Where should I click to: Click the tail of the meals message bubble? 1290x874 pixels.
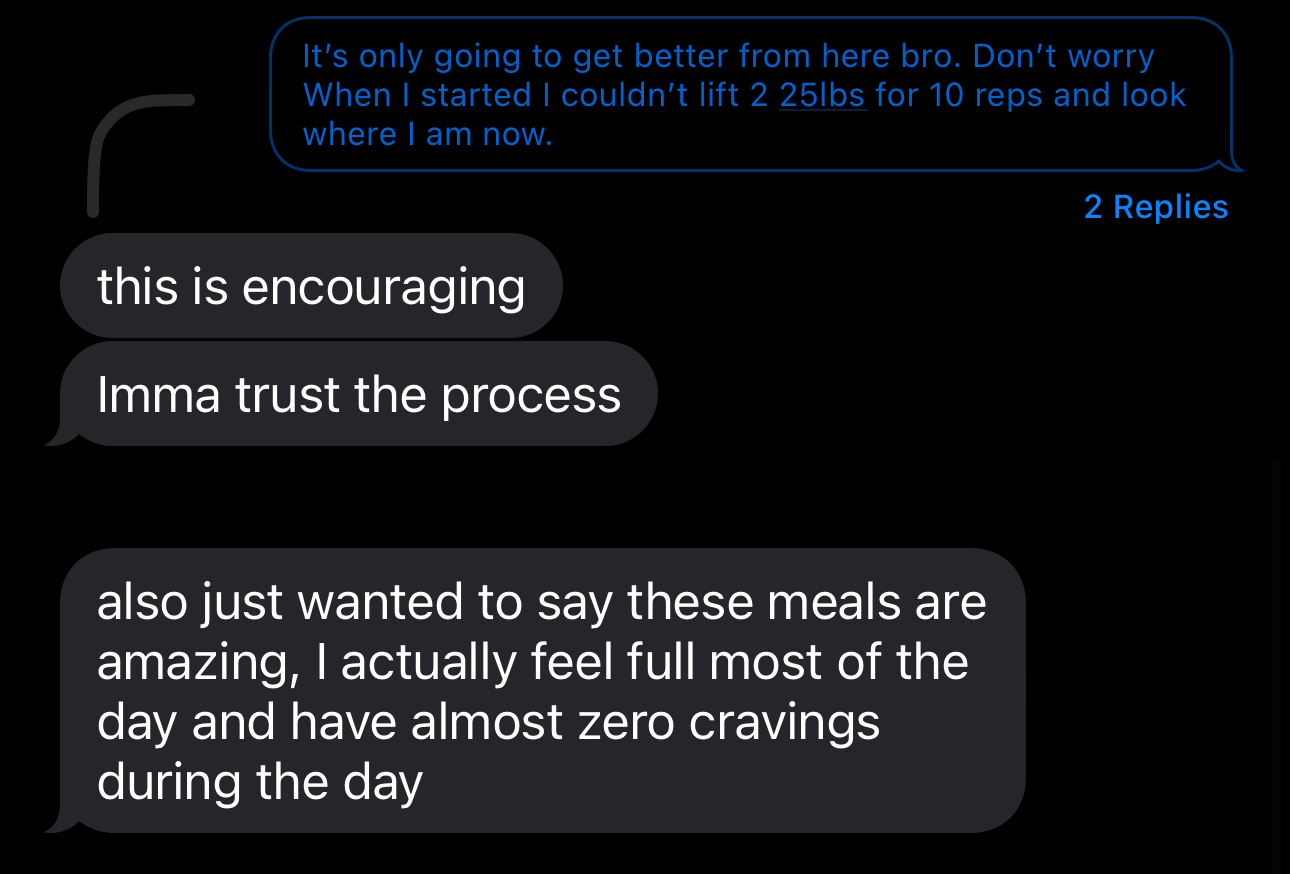58,823
